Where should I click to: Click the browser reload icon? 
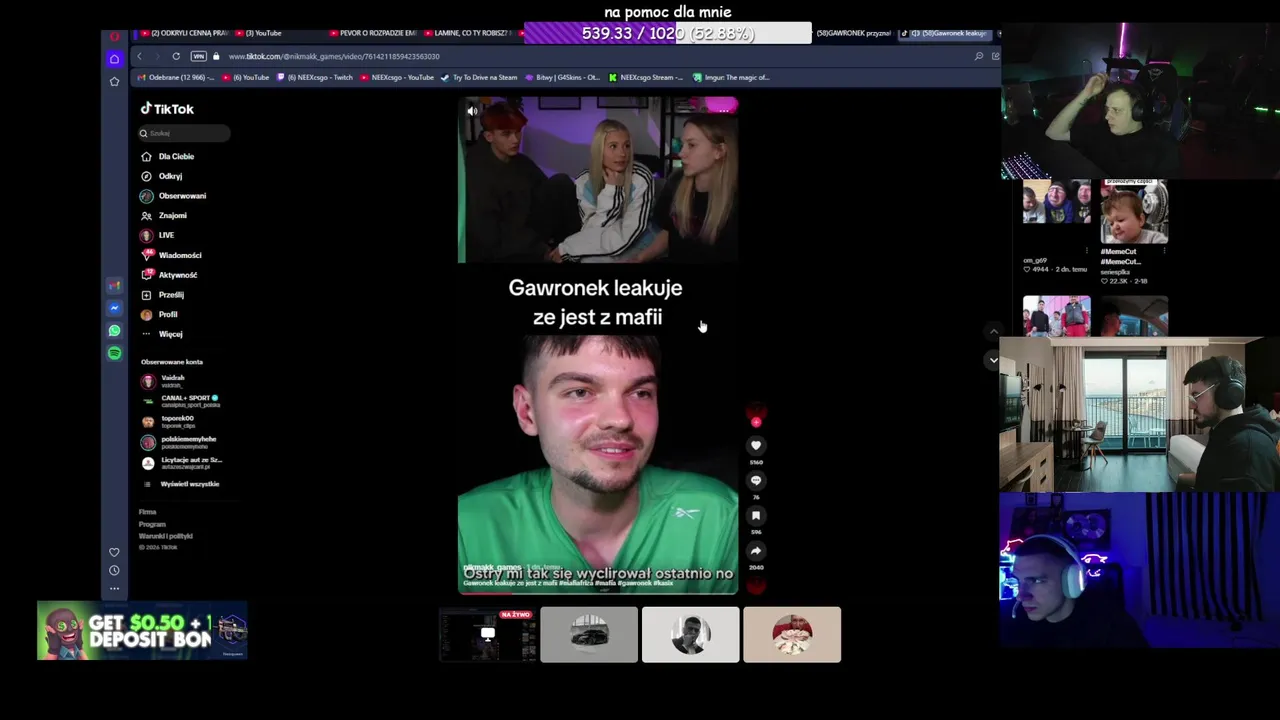point(176,56)
